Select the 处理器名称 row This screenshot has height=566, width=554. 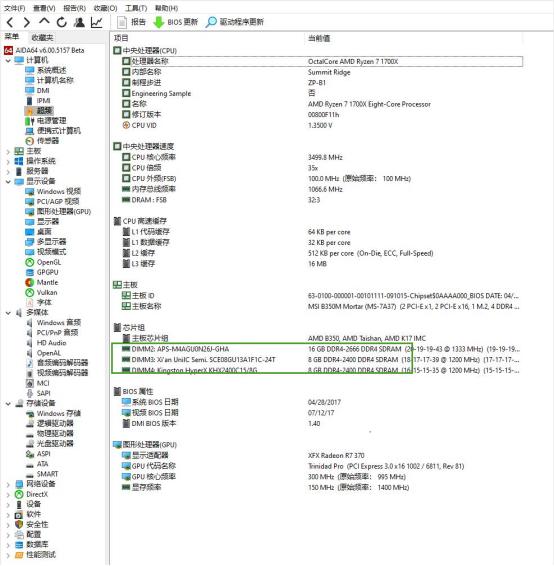pyautogui.click(x=322, y=61)
